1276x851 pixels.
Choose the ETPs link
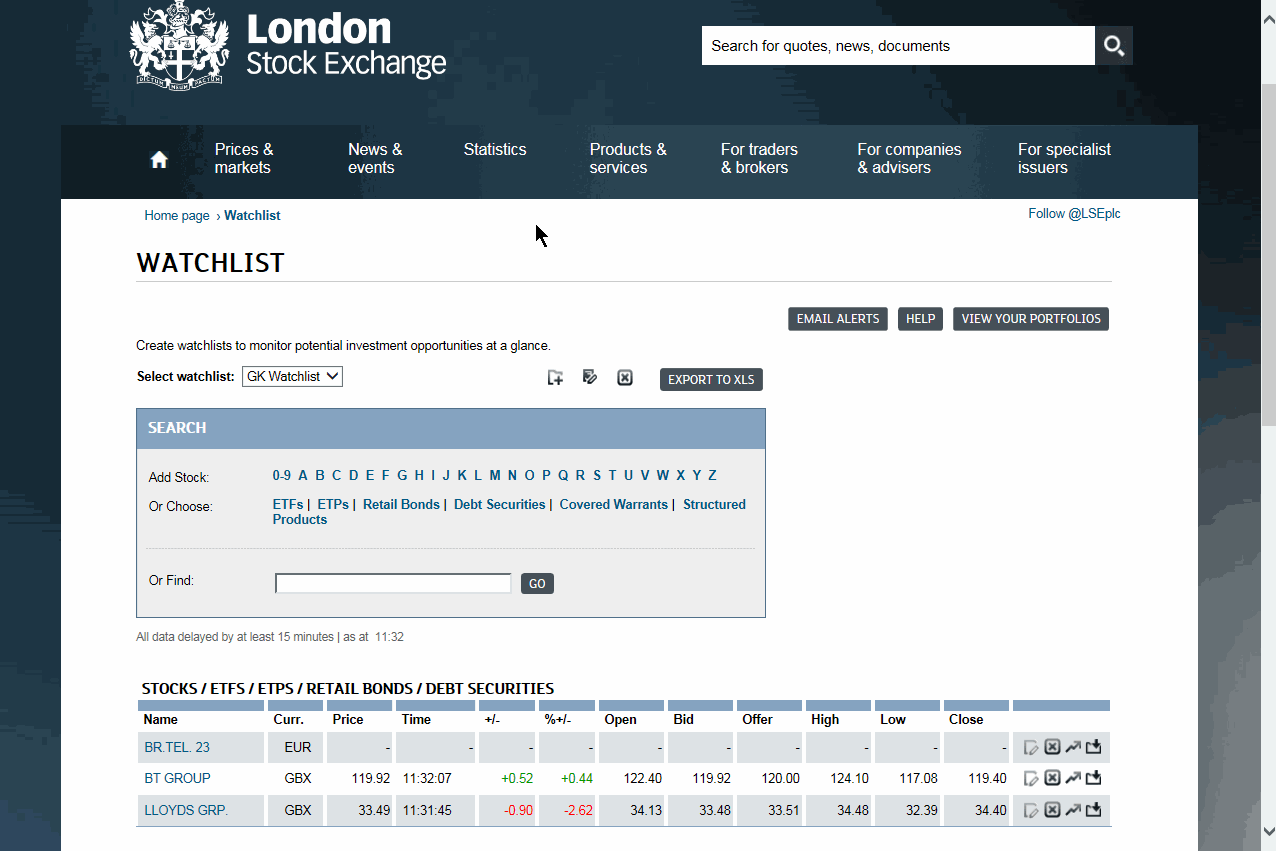pyautogui.click(x=333, y=505)
